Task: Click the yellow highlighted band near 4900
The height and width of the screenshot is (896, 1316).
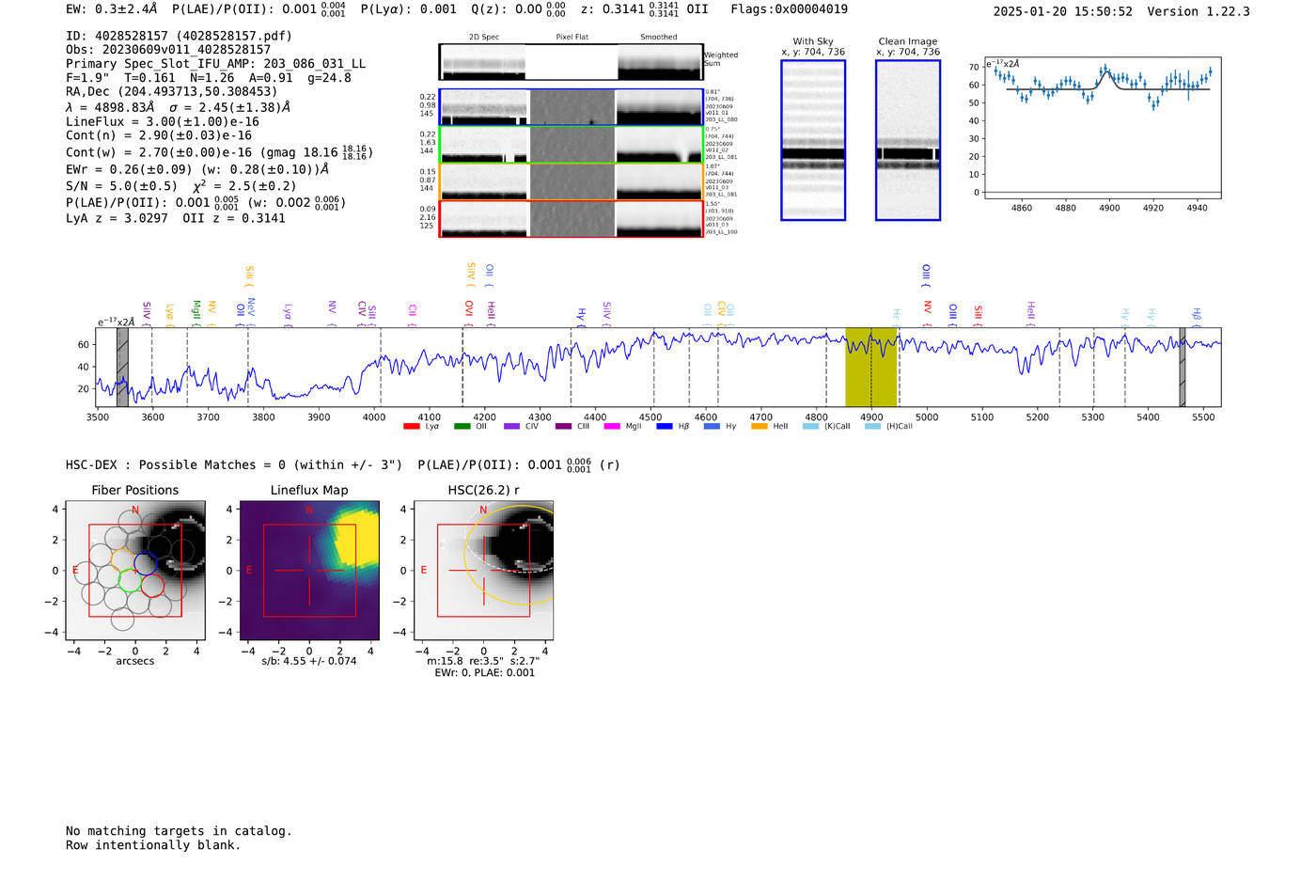Action: [871, 368]
